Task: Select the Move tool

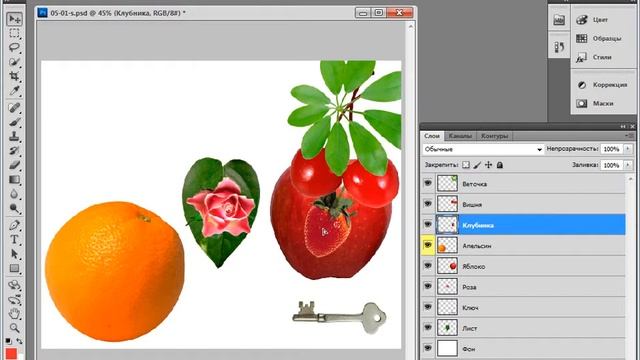Action: (x=15, y=19)
